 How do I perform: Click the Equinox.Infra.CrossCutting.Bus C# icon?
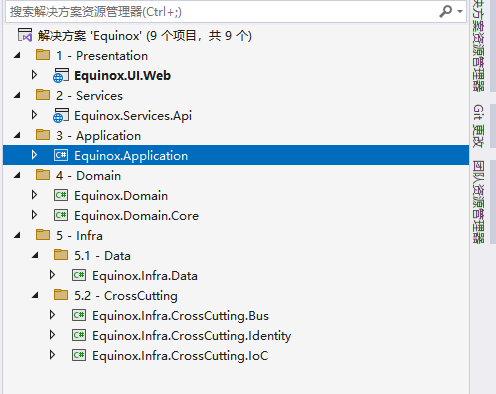pos(79,315)
